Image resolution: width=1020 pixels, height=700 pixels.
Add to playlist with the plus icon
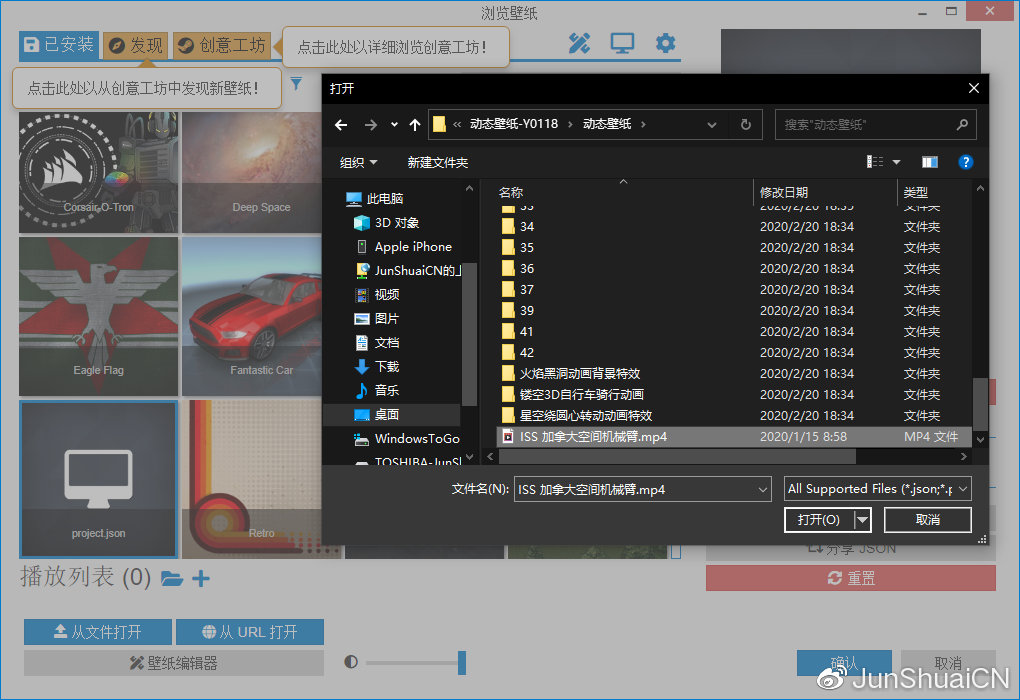(201, 578)
